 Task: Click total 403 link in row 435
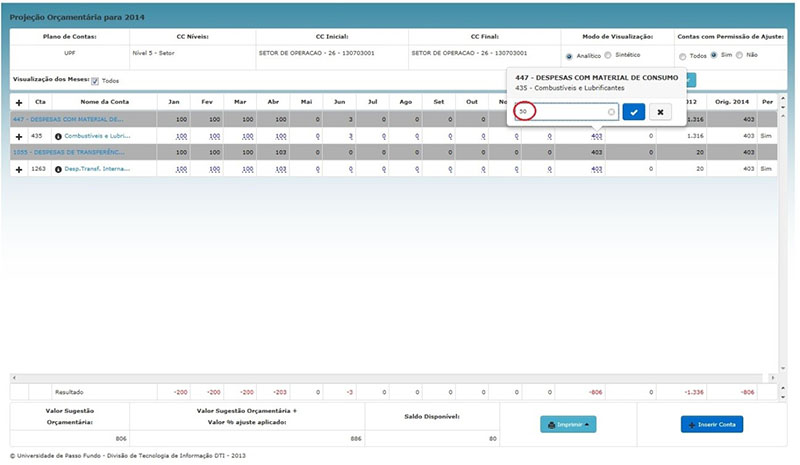click(x=596, y=137)
